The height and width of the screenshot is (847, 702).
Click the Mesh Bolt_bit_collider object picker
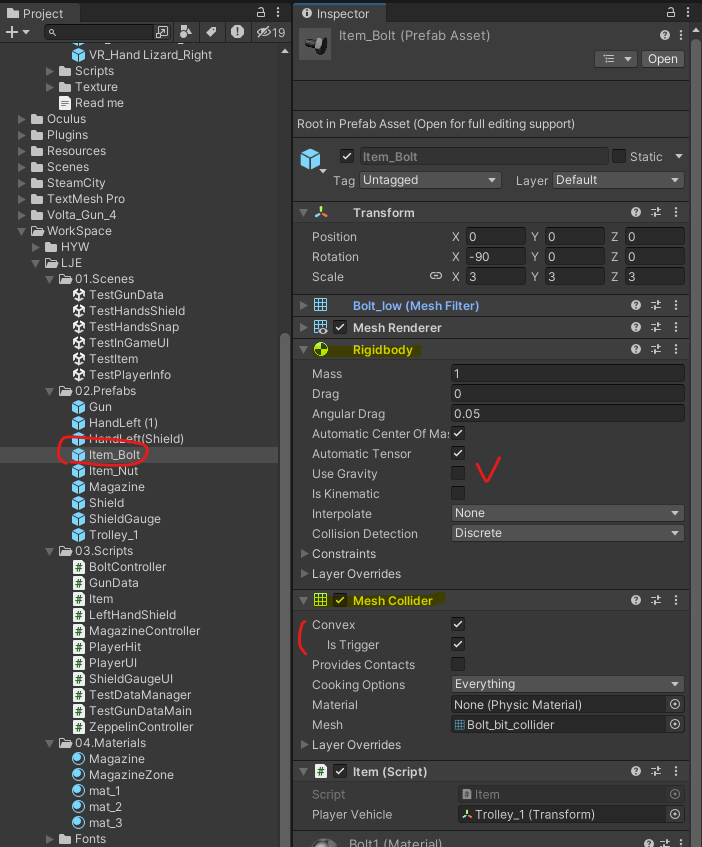[x=675, y=724]
